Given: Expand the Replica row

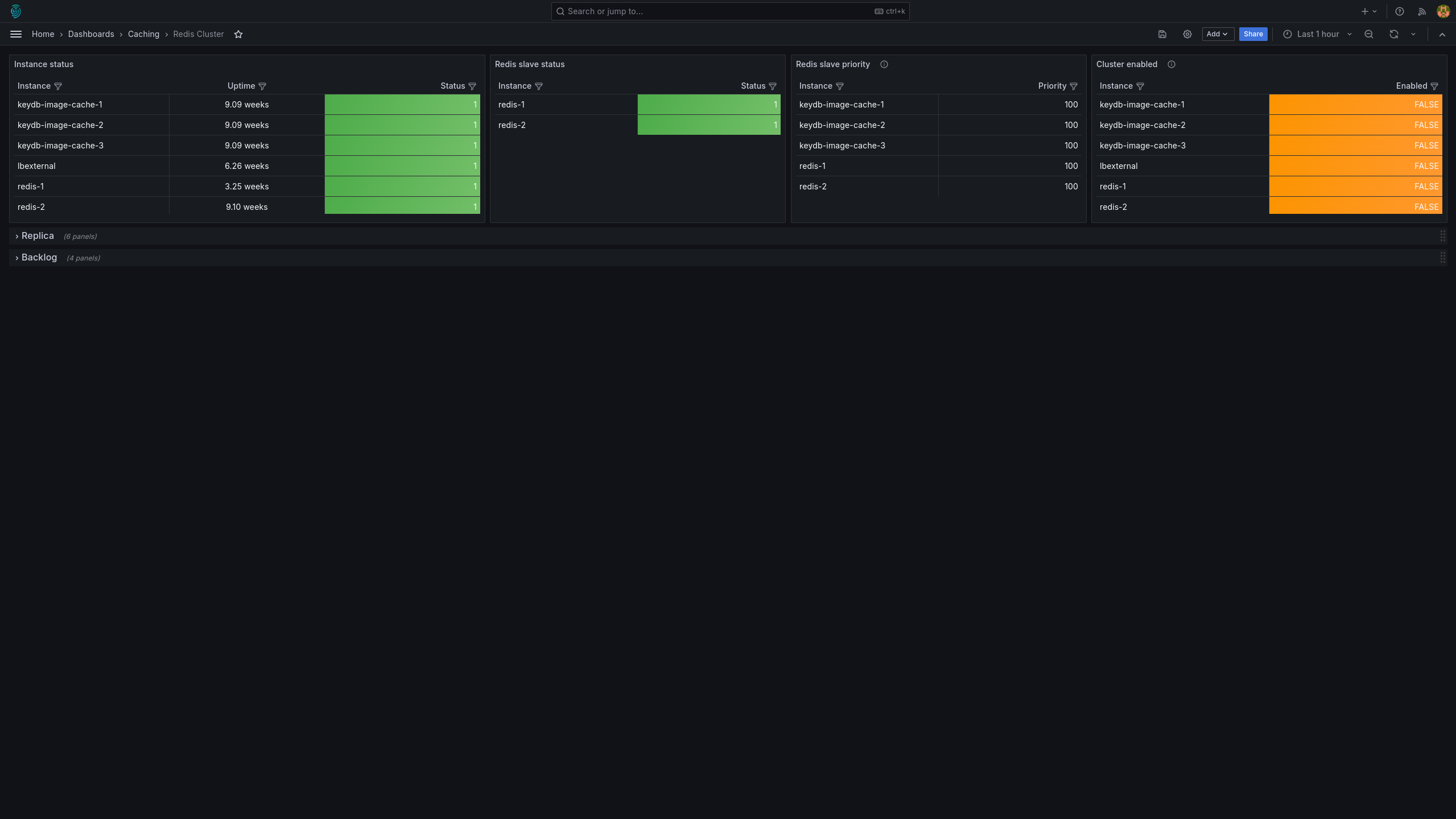Looking at the screenshot, I should pos(17,236).
